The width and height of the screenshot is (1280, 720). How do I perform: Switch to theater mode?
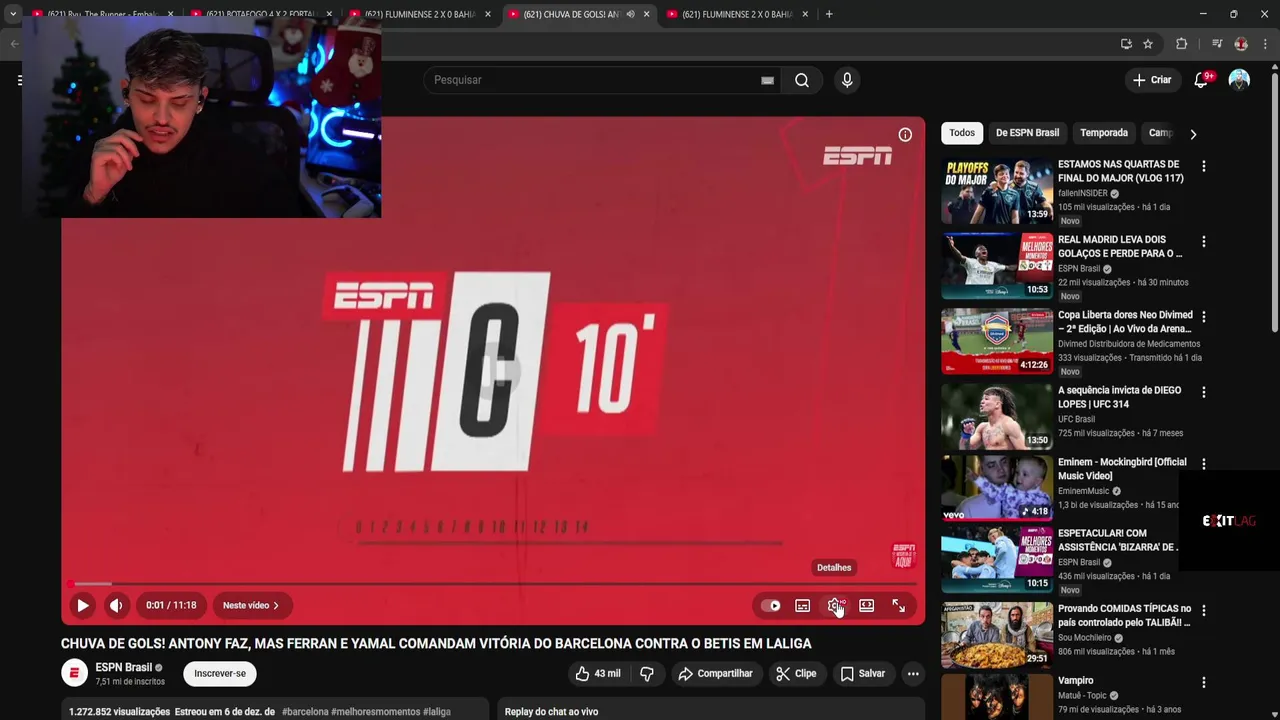click(x=867, y=606)
